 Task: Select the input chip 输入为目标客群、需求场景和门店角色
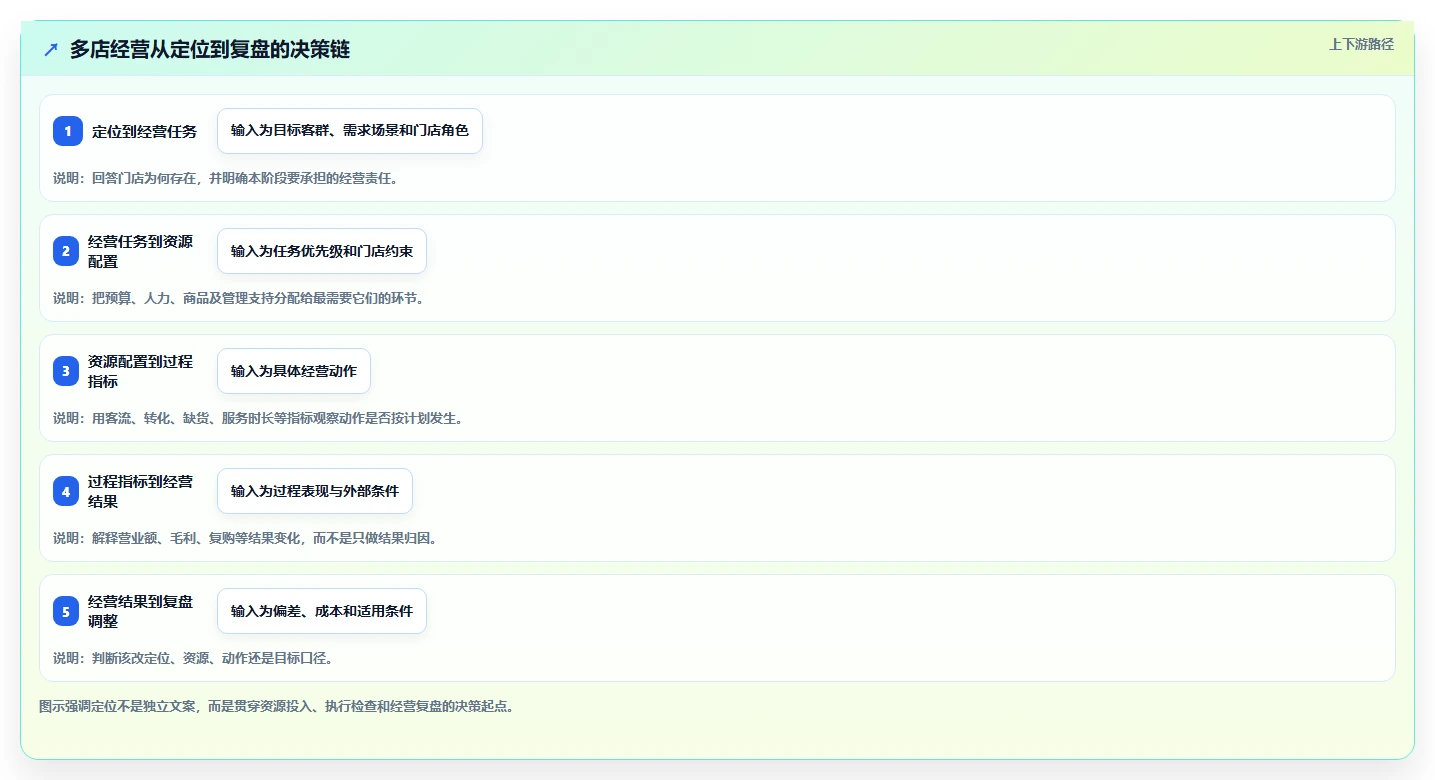pyautogui.click(x=350, y=131)
